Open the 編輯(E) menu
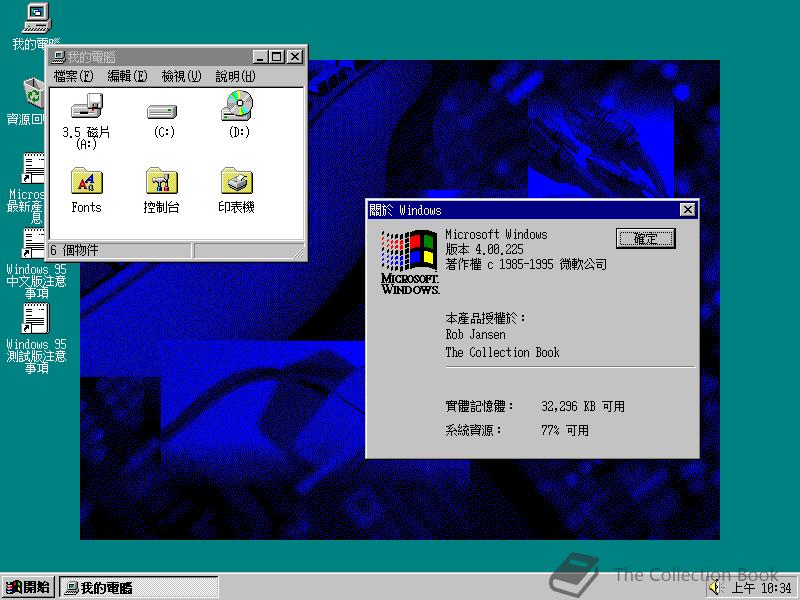This screenshot has width=800, height=600. coord(128,77)
